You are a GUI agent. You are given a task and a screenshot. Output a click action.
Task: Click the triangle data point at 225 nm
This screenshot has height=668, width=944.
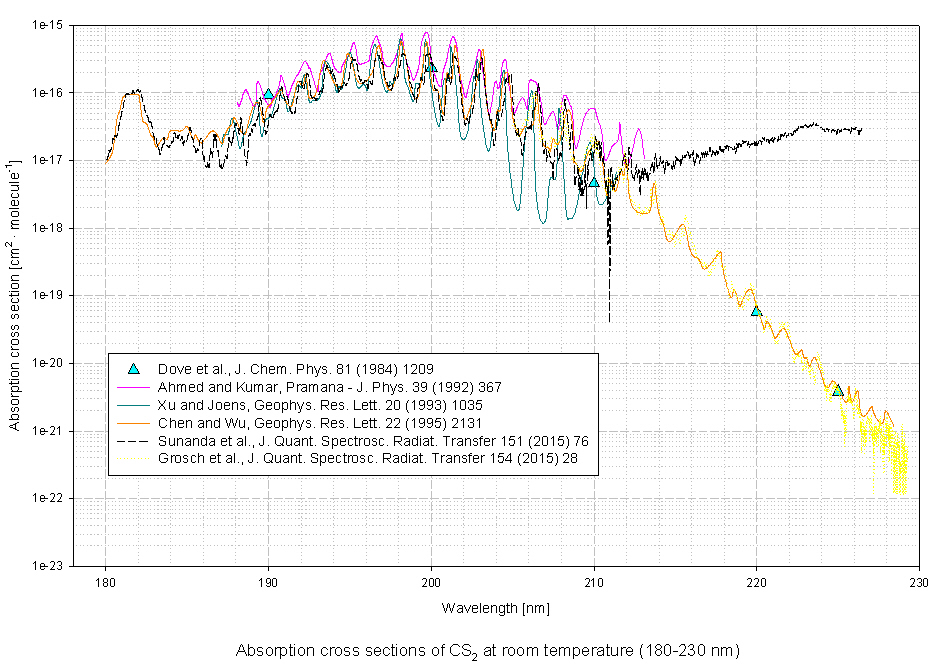click(838, 390)
